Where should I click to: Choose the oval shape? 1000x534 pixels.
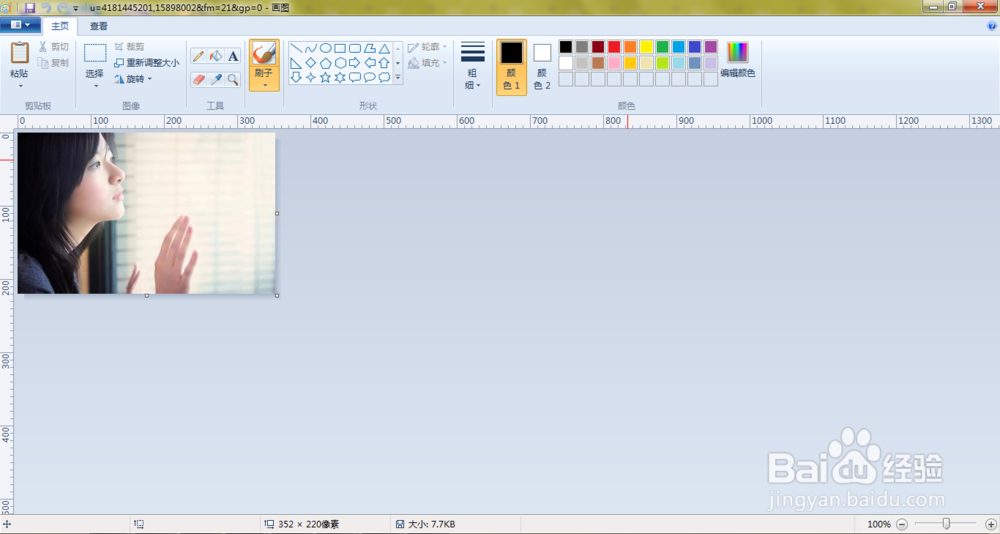point(325,48)
